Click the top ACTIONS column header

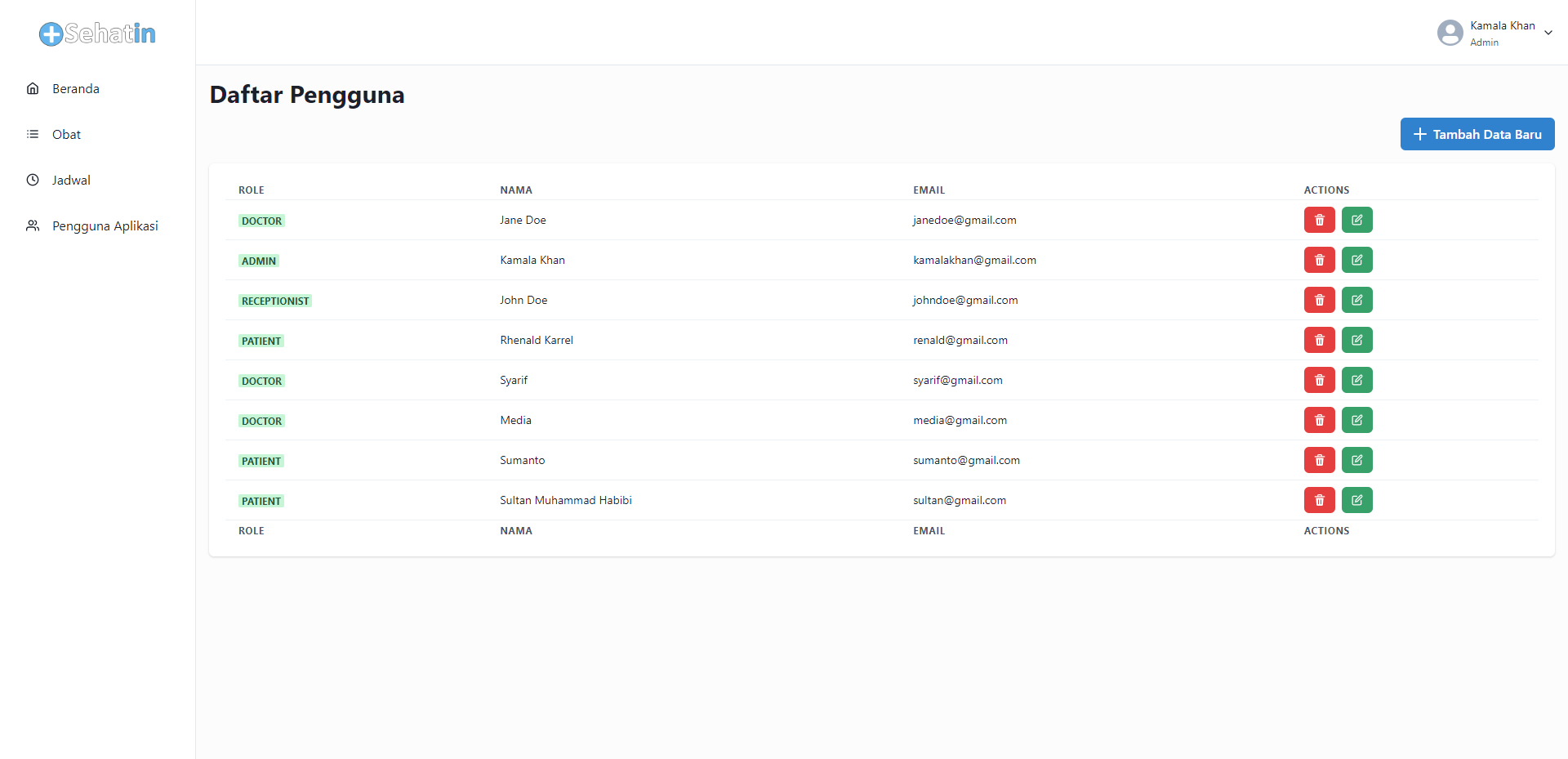click(1326, 190)
